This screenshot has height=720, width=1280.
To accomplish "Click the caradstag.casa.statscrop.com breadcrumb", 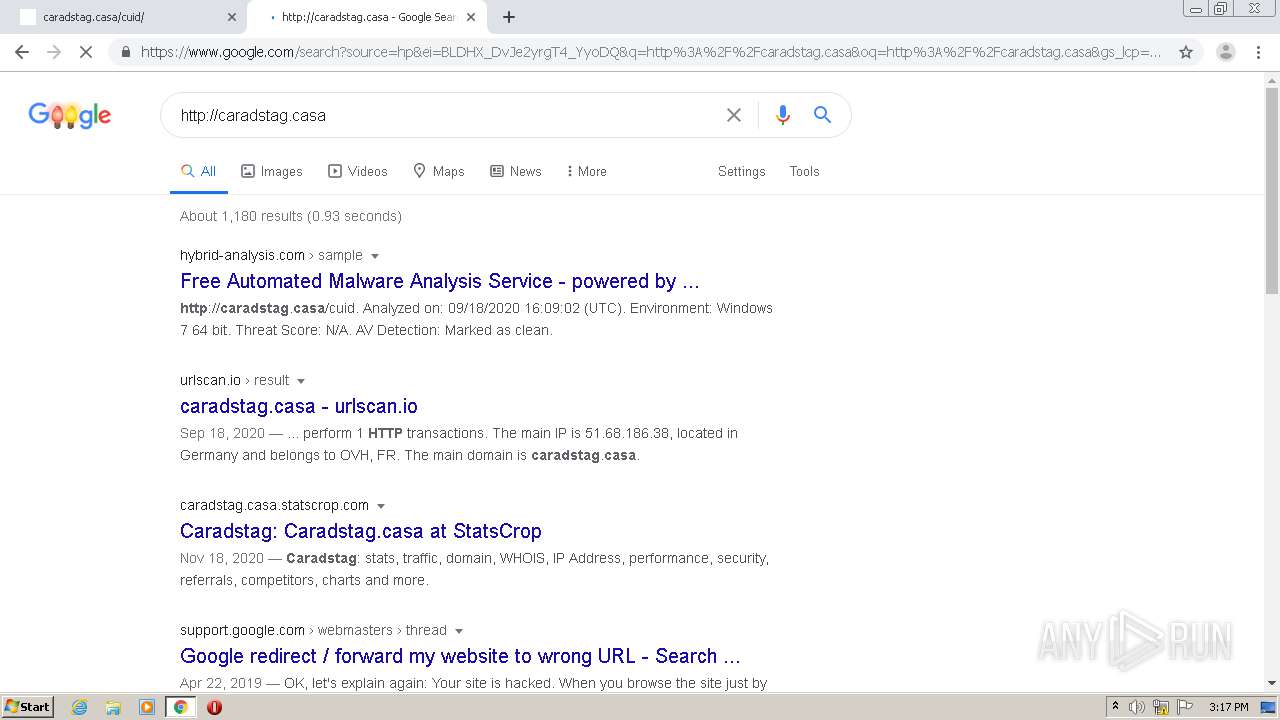I will 274,505.
